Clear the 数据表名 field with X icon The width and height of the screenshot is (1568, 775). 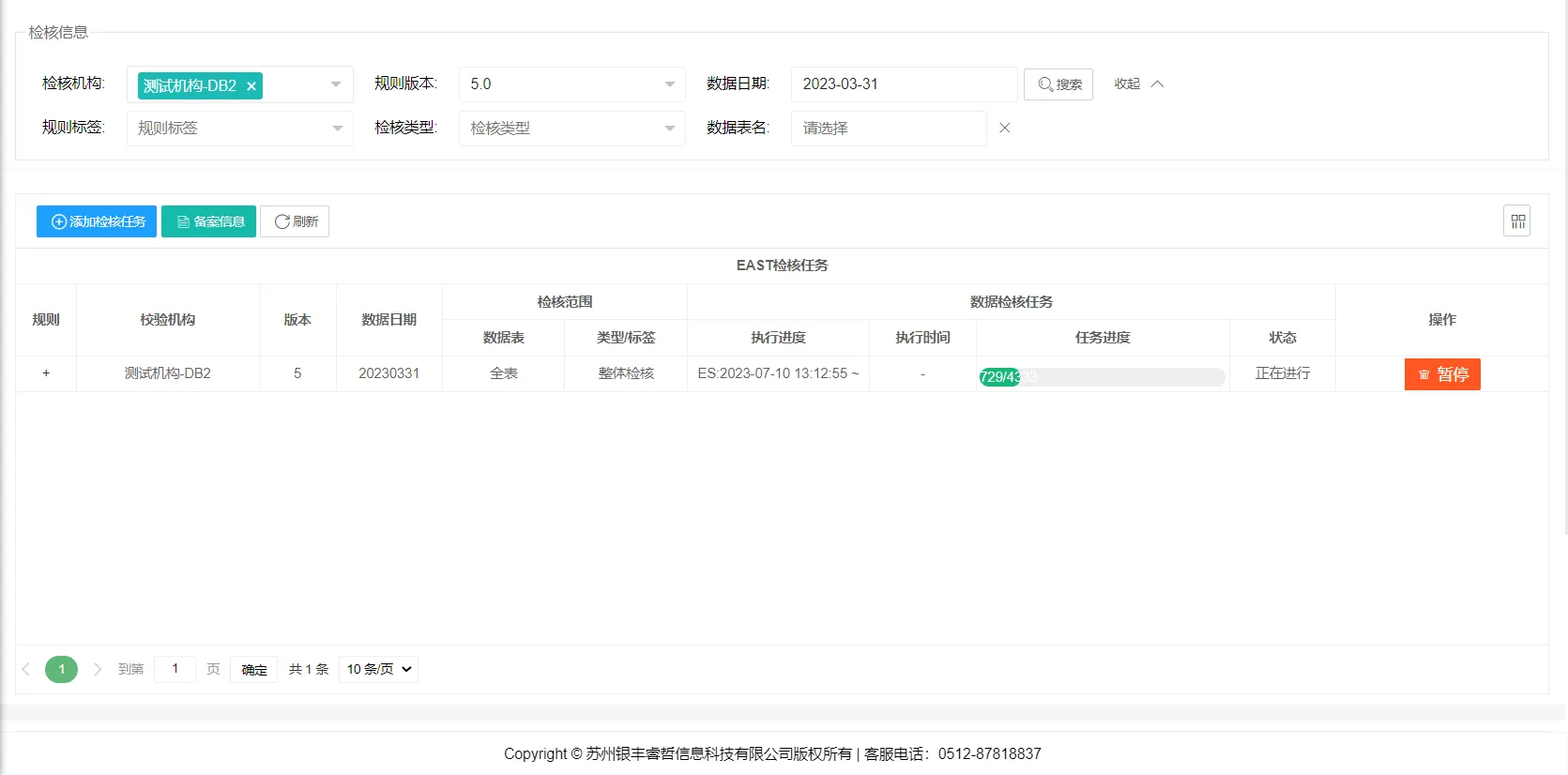(1005, 129)
